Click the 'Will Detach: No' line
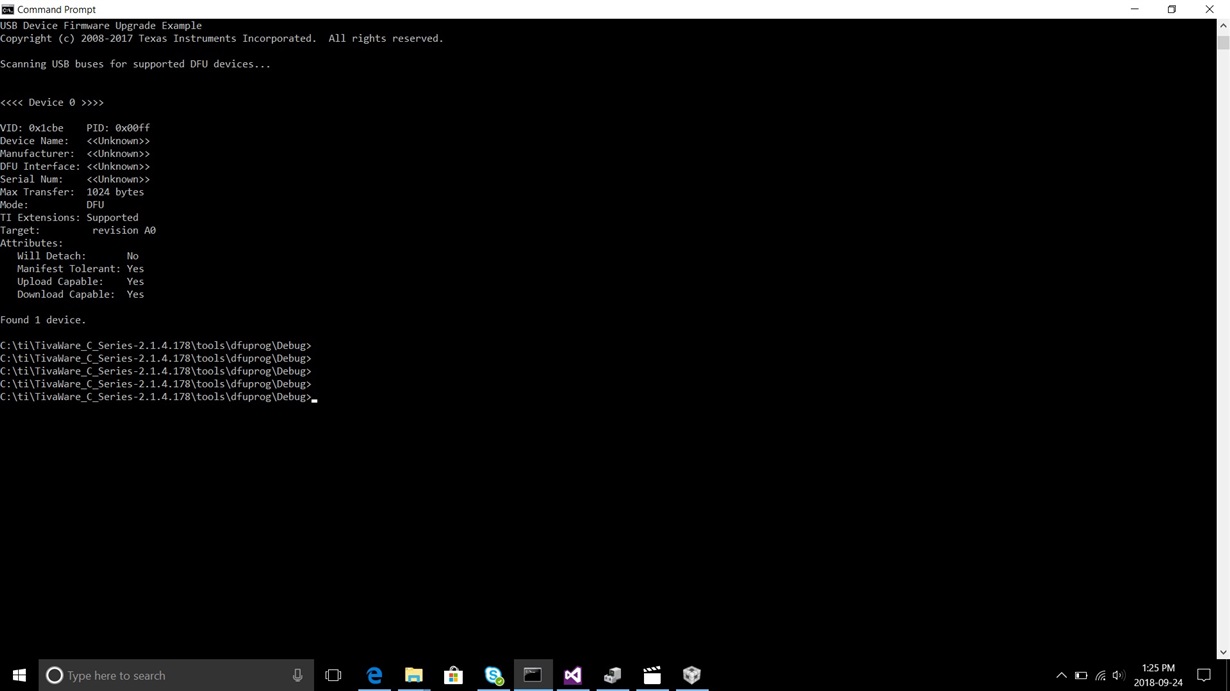Image resolution: width=1230 pixels, height=691 pixels. 78,256
